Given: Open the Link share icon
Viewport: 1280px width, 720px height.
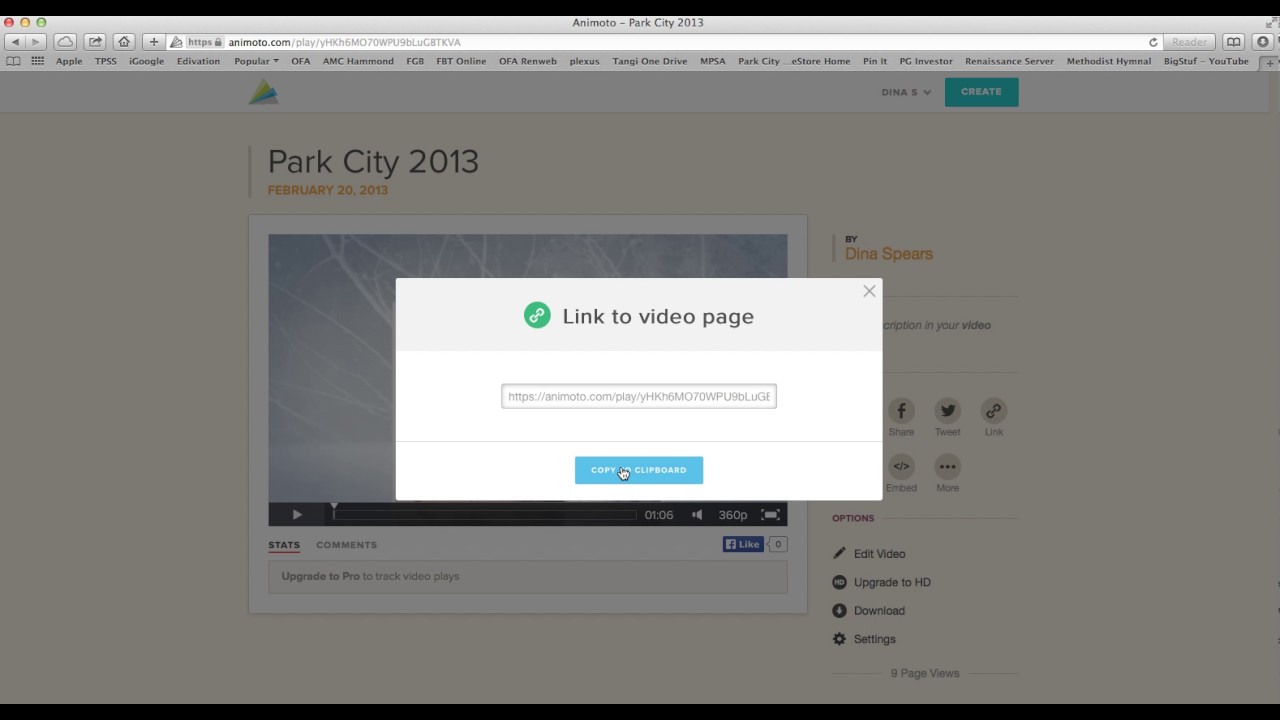Looking at the screenshot, I should 993,411.
